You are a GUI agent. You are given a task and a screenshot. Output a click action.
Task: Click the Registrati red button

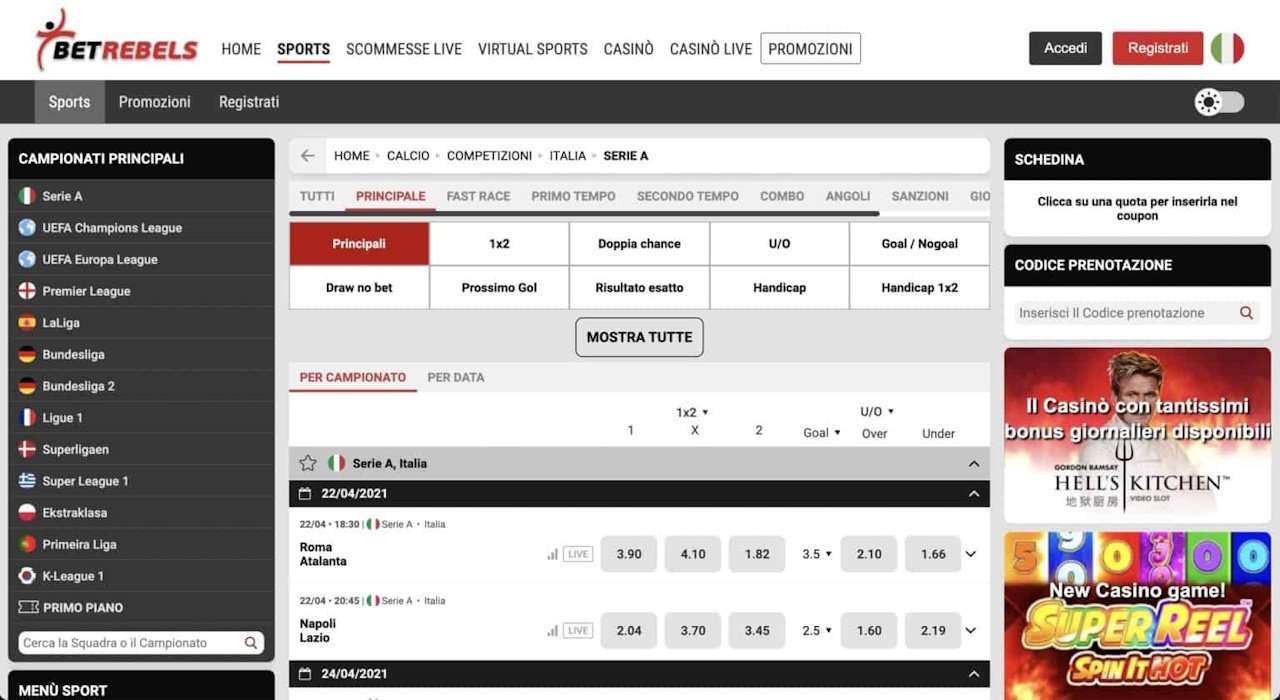[x=1158, y=48]
